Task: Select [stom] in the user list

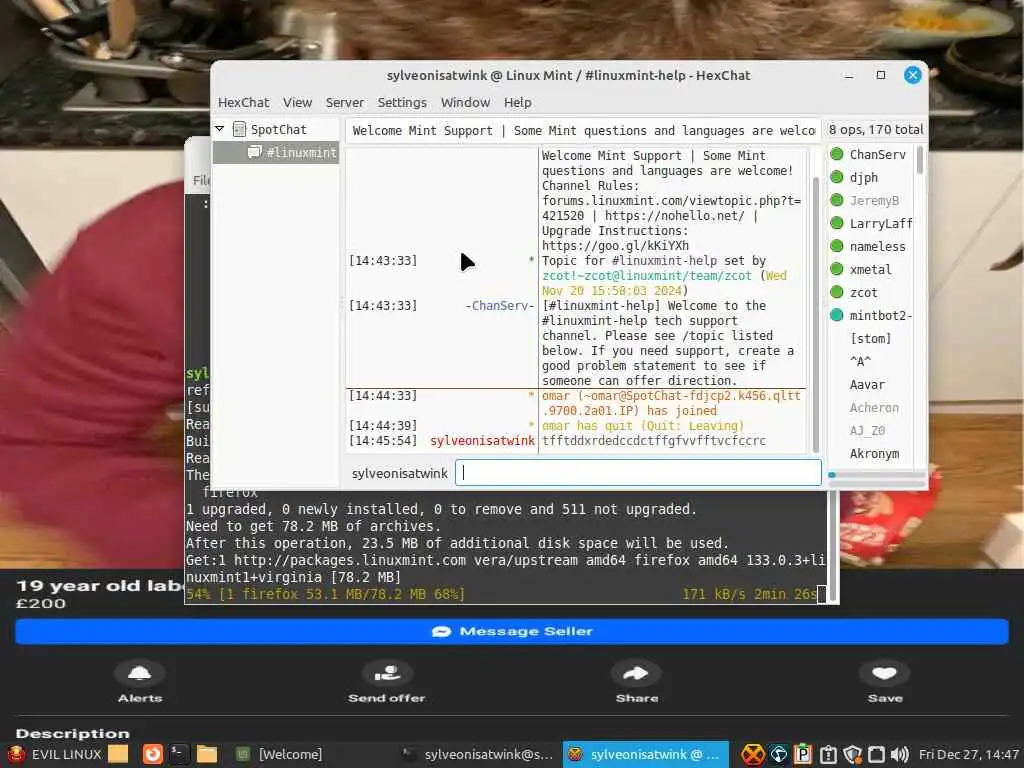Action: 870,338
